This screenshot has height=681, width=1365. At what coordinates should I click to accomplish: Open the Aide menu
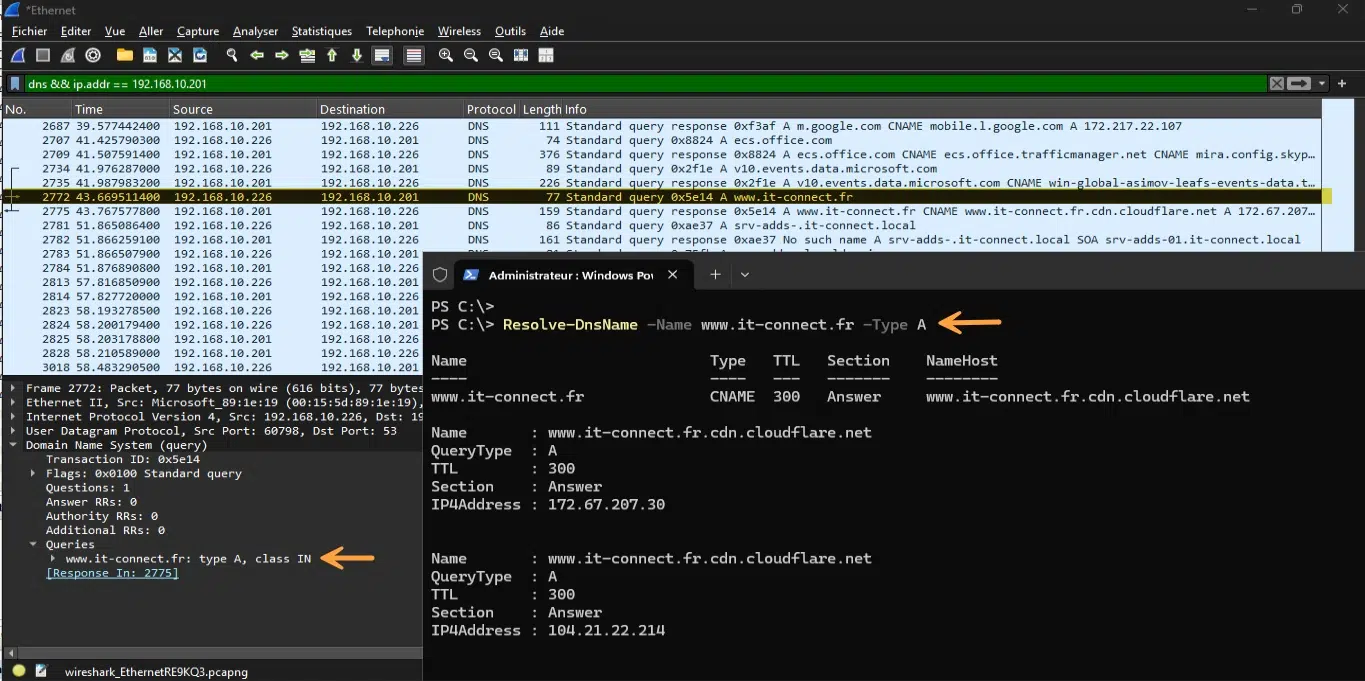(x=552, y=31)
